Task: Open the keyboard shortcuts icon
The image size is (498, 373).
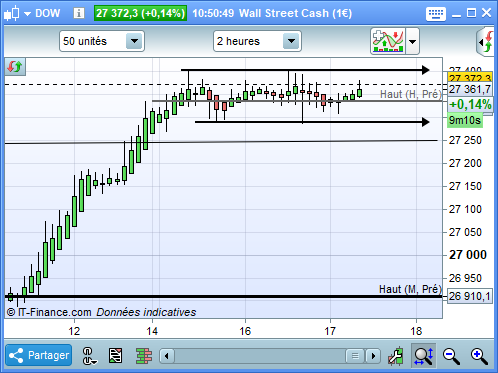Action: pyautogui.click(x=436, y=14)
